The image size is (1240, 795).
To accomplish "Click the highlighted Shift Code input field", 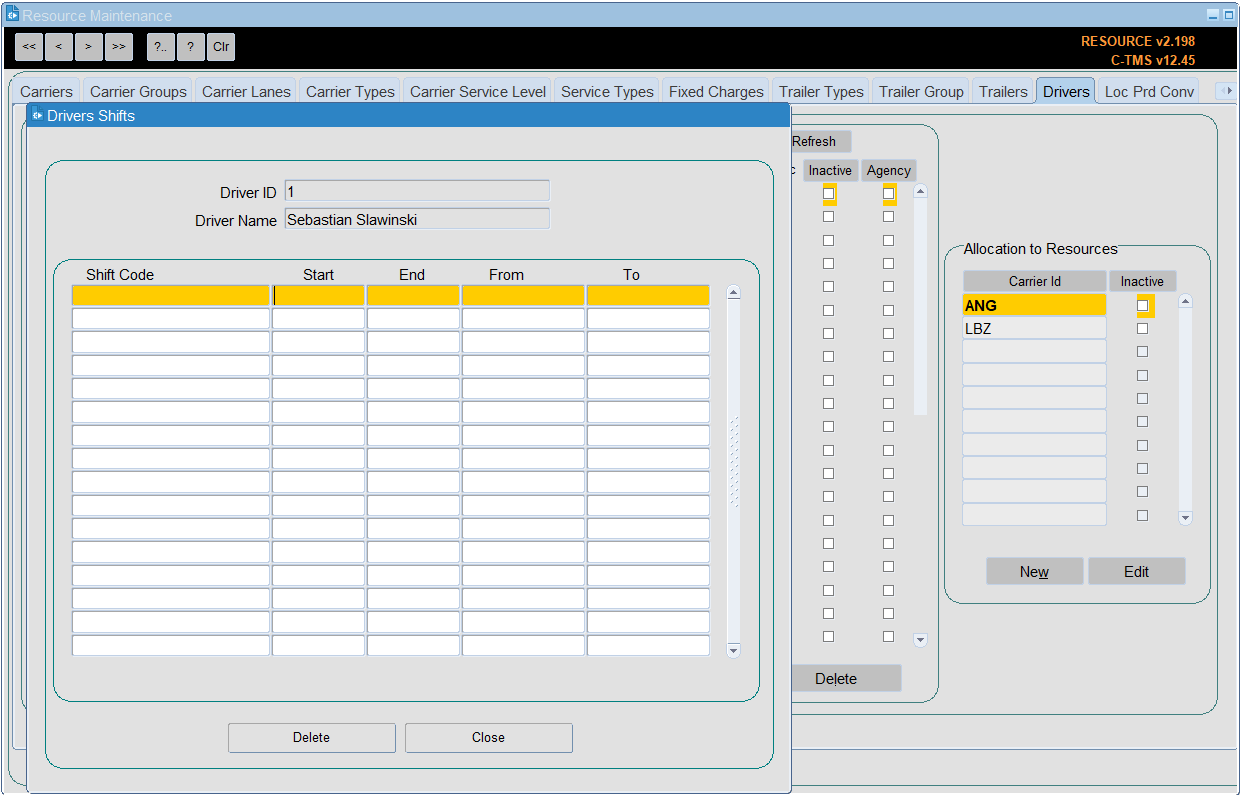I will tap(171, 295).
